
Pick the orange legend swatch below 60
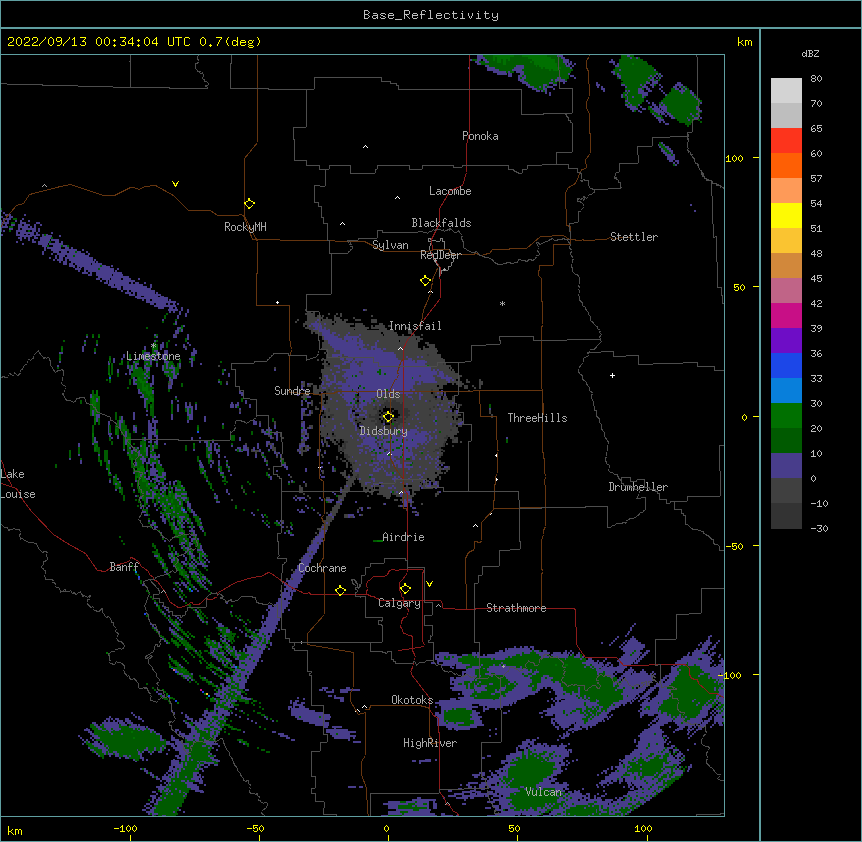[x=786, y=165]
